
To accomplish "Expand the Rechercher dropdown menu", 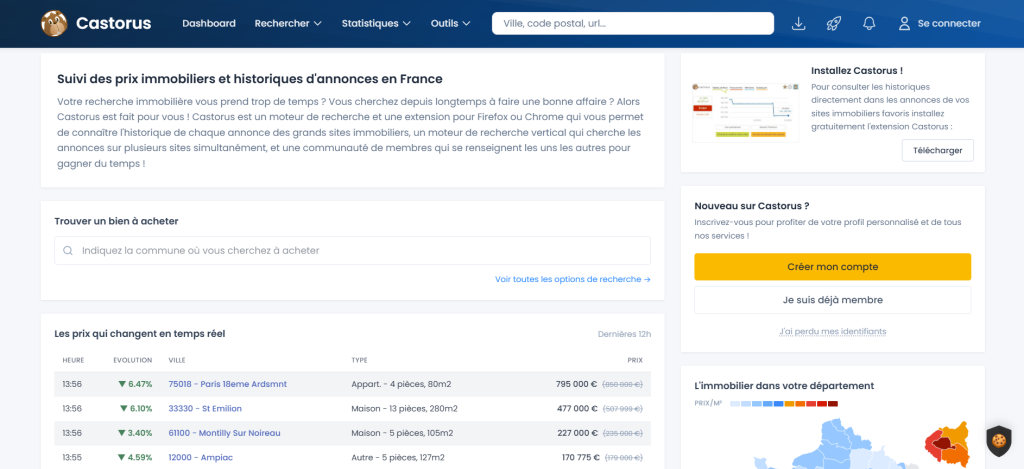I will coord(288,24).
